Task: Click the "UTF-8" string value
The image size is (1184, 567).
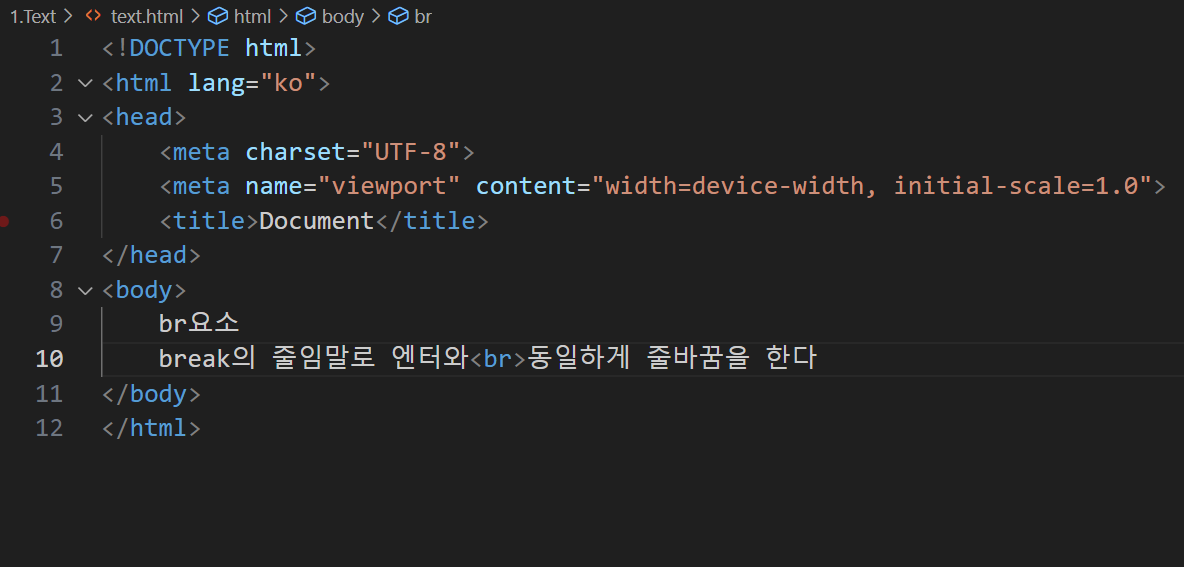Action: [x=411, y=153]
